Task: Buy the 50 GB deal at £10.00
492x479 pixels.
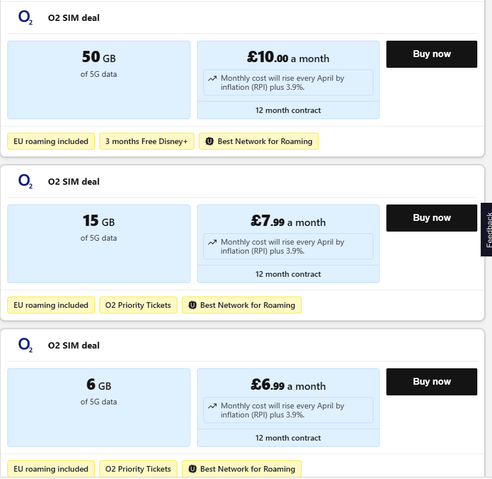Action: (432, 54)
